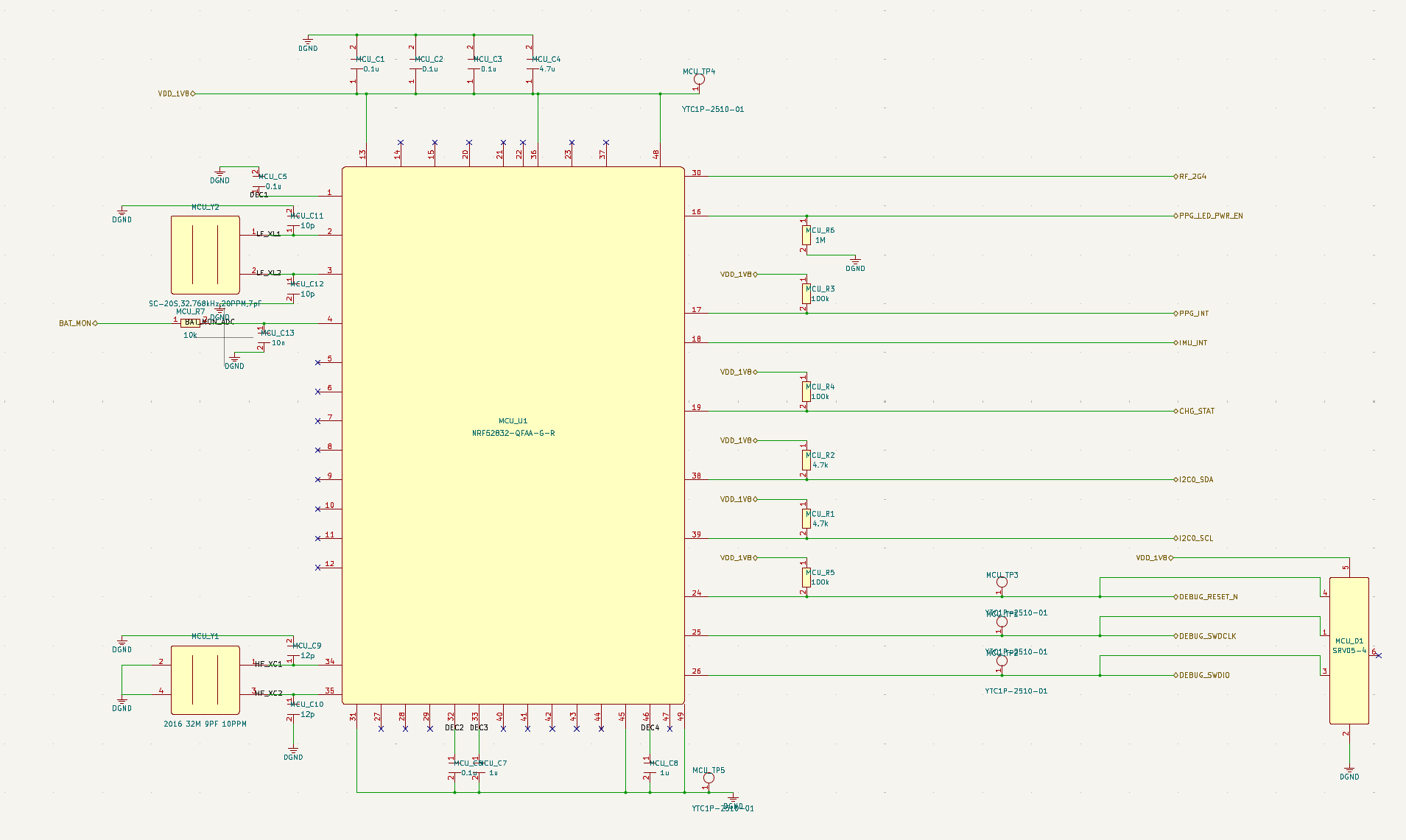Click the no-connect marker on MCU_D1 pin 6
This screenshot has height=840, width=1406.
(1379, 655)
